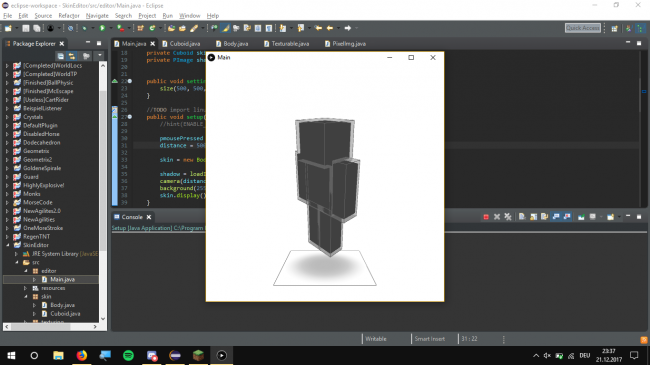The height and width of the screenshot is (365, 650).
Task: Click the Clear Console icon
Action: click(x=522, y=217)
